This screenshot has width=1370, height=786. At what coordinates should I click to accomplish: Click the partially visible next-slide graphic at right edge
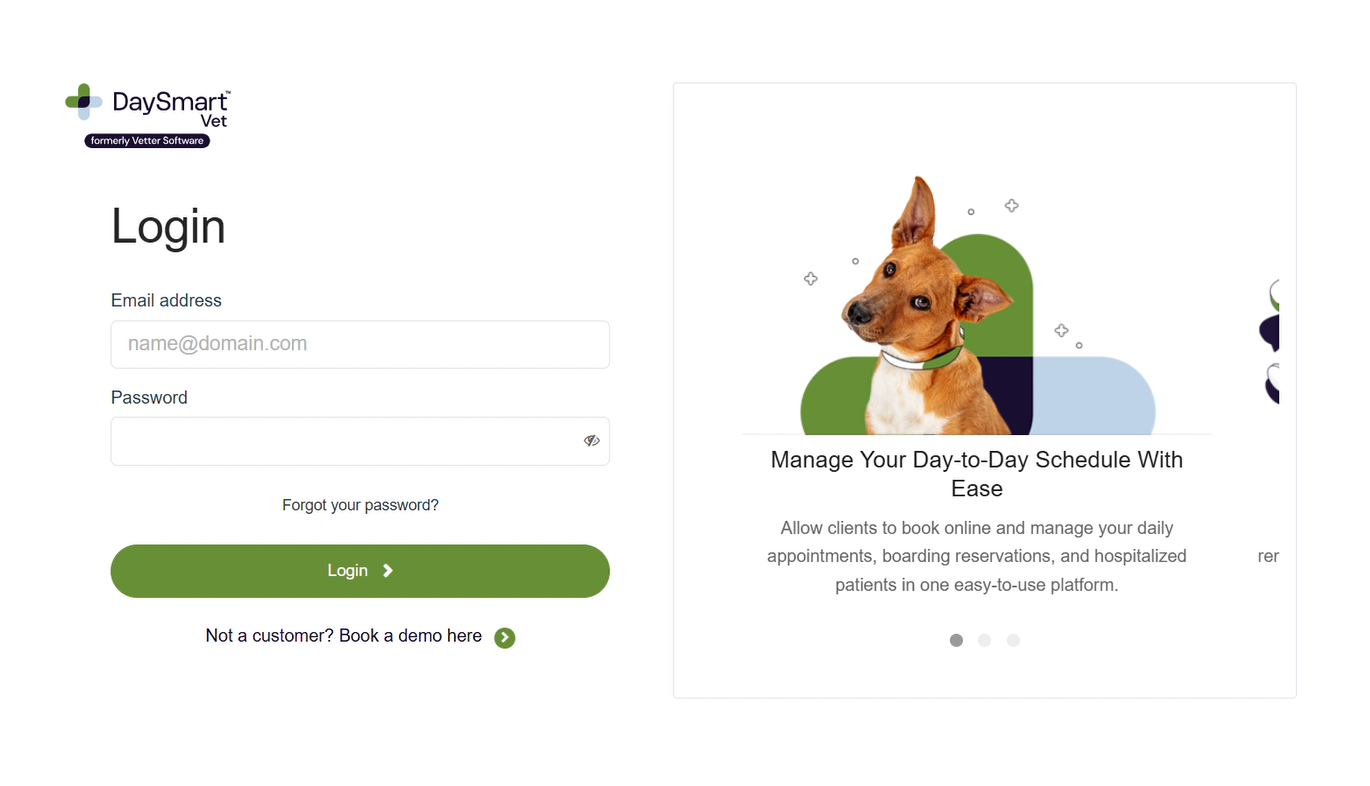pos(1268,340)
